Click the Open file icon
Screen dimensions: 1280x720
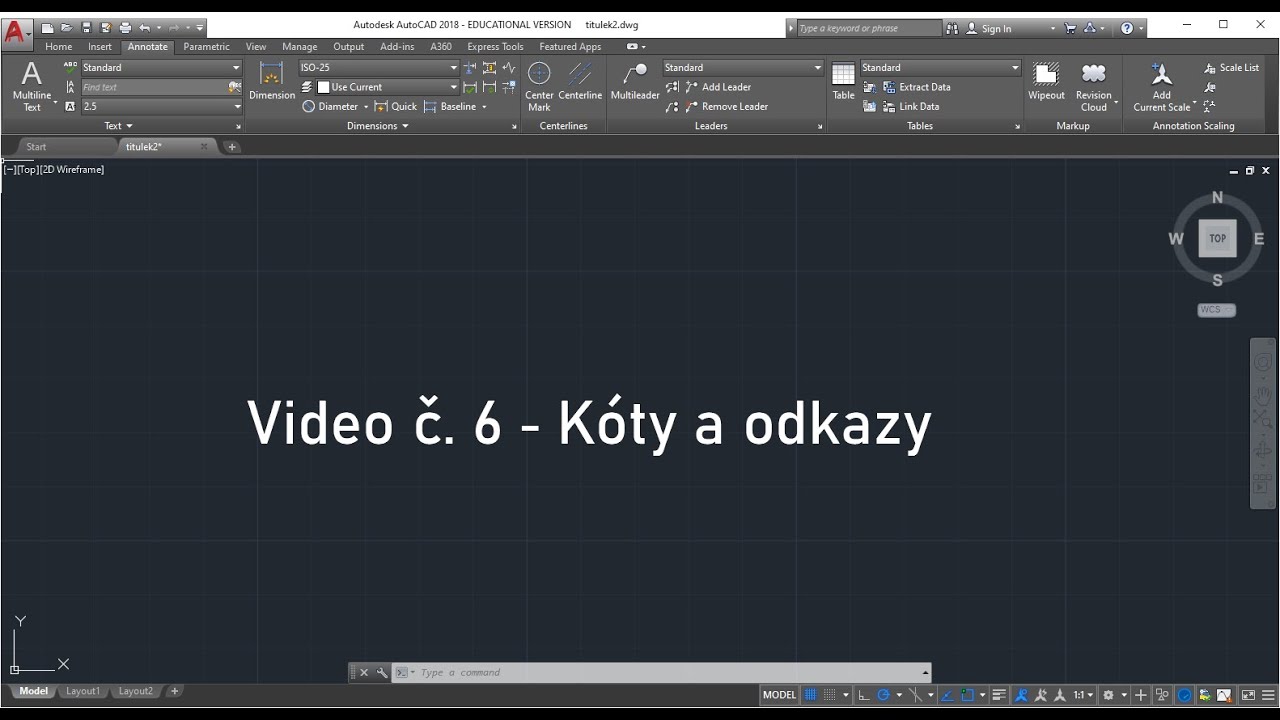66,28
